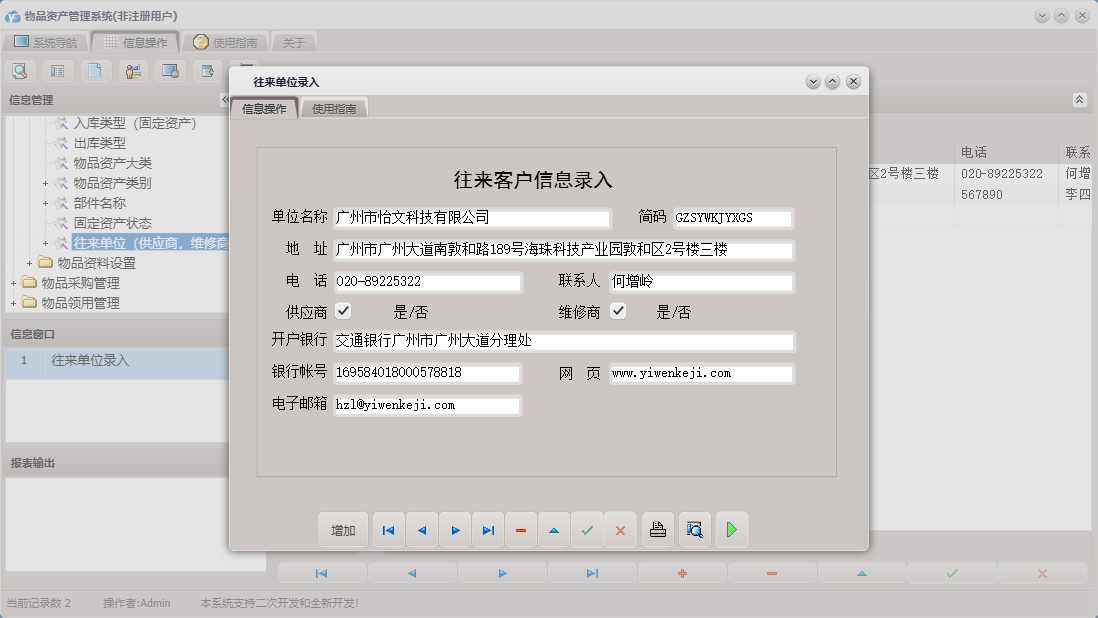1098x618 pixels.
Task: Jump to last record using the navigation arrows
Action: pyautogui.click(x=488, y=530)
